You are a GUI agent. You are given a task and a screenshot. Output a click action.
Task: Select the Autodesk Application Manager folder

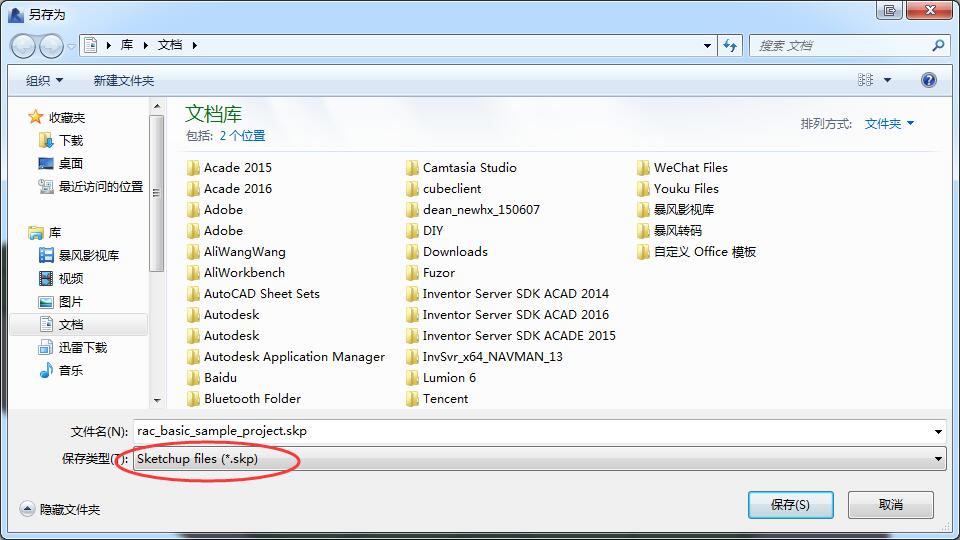point(286,356)
